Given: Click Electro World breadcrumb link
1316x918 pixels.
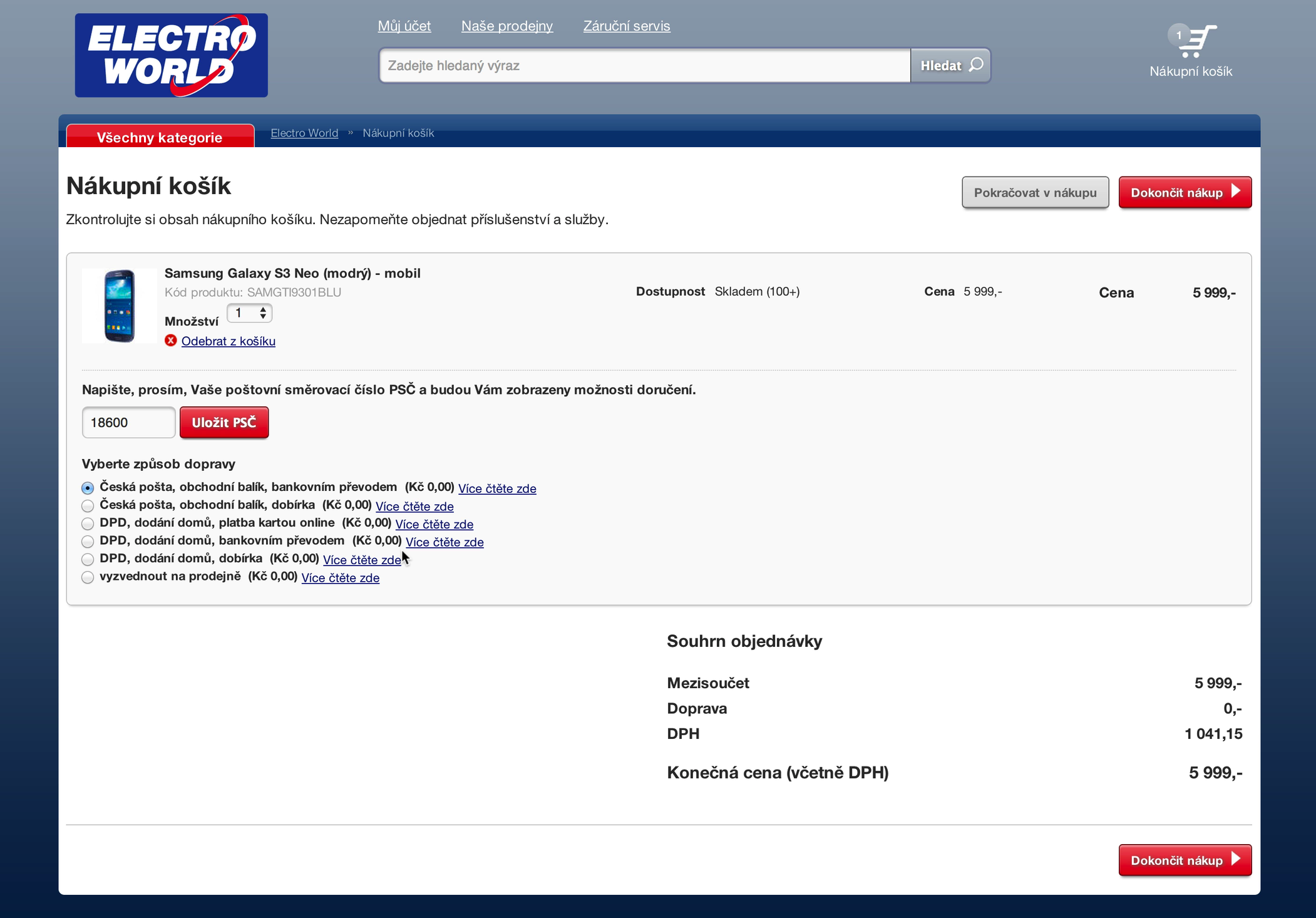Looking at the screenshot, I should point(304,133).
